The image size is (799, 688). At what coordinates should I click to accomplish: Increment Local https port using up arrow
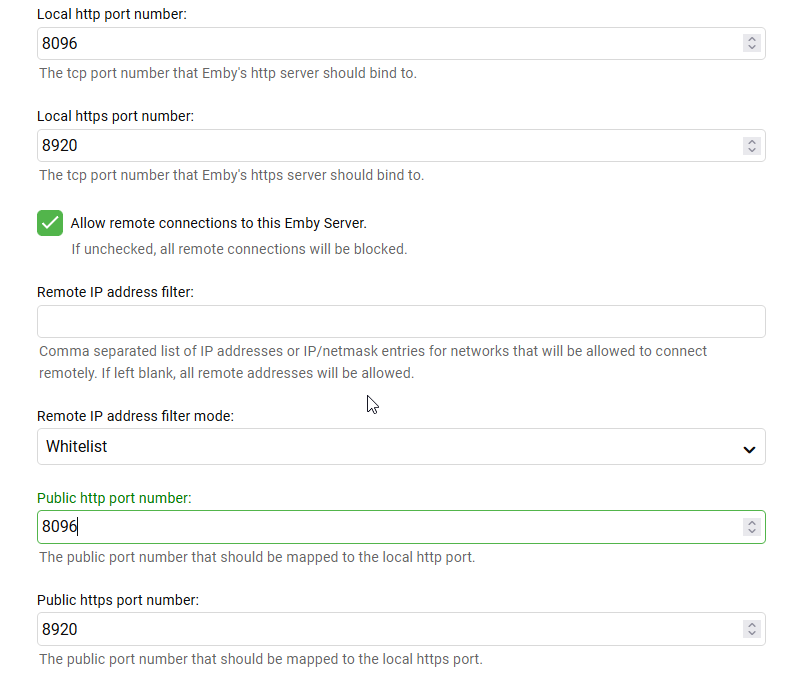pos(752,142)
